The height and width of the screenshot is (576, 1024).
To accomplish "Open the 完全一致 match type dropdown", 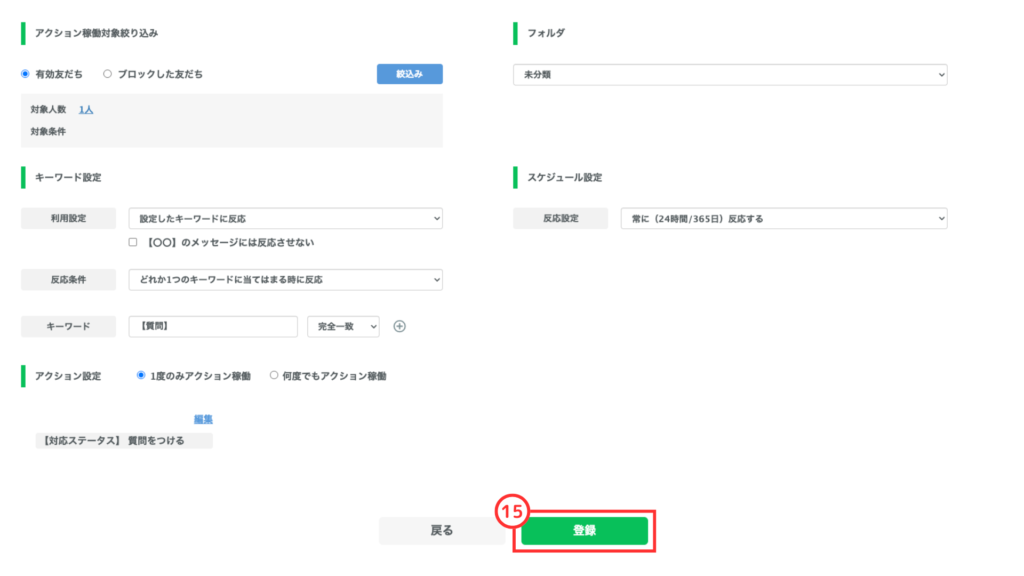I will coord(343,327).
